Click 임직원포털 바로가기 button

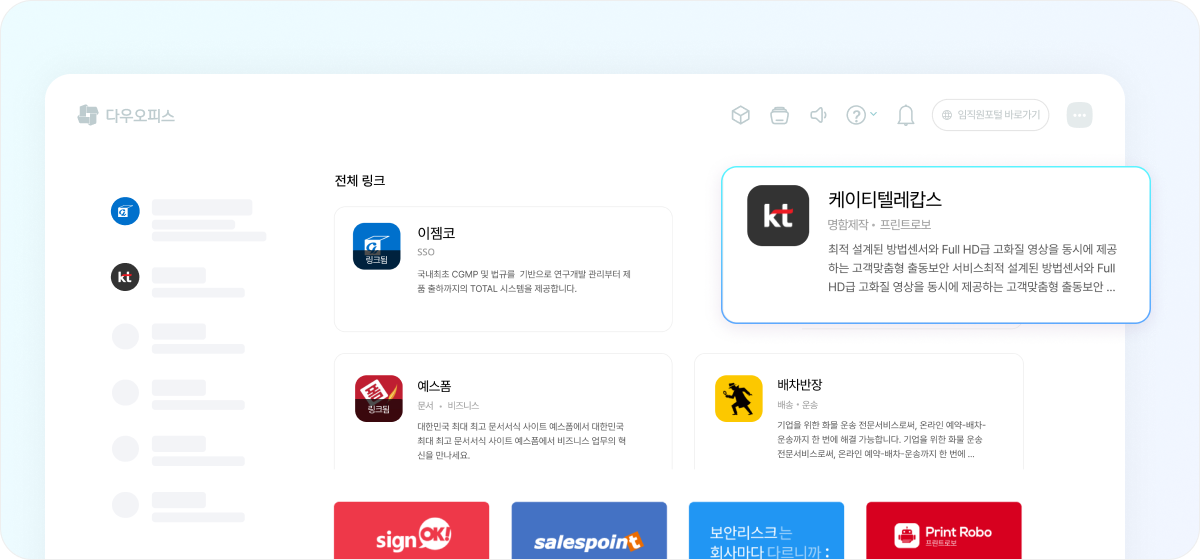pos(990,115)
